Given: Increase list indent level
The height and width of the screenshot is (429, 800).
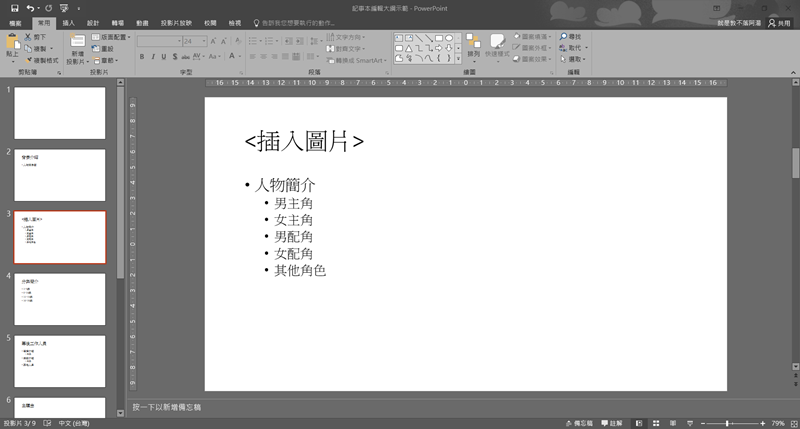Looking at the screenshot, I should tap(299, 41).
